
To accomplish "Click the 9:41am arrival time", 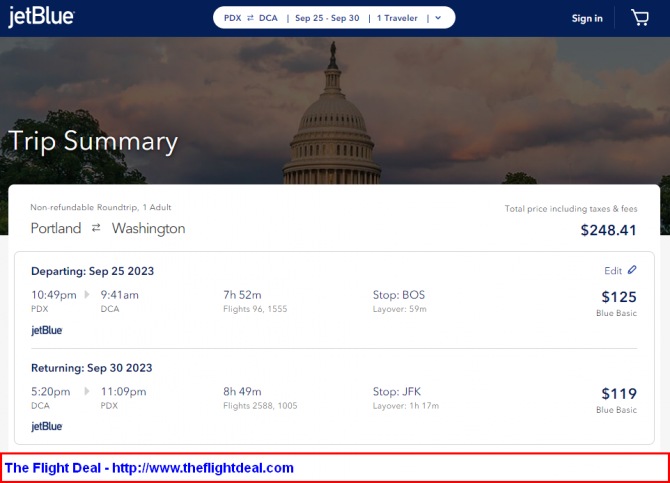I will 120,295.
